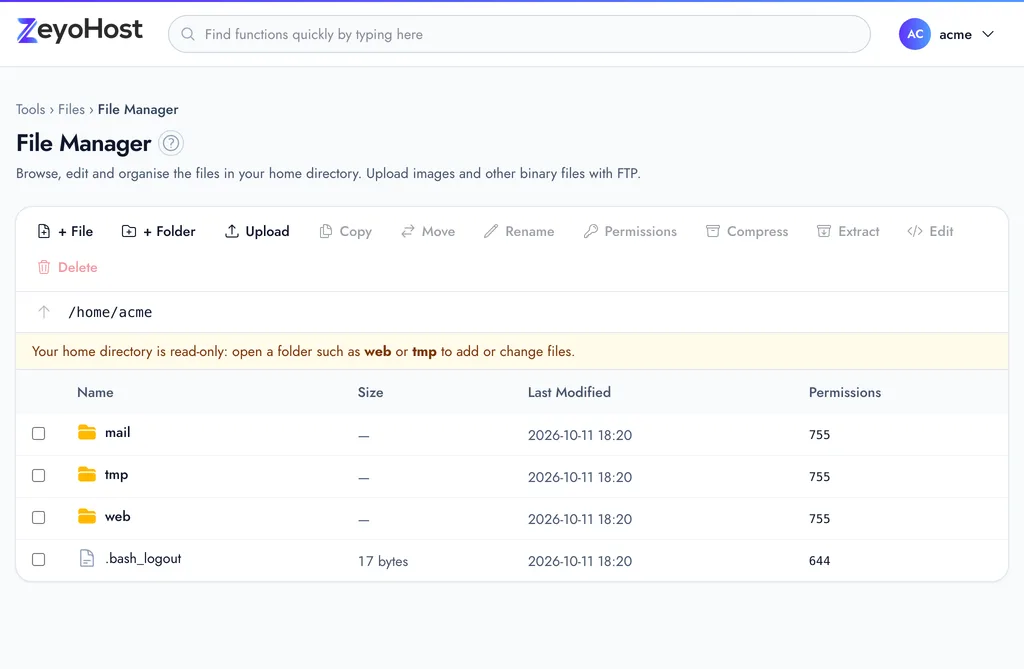Open the tmp folder name in list

116,475
